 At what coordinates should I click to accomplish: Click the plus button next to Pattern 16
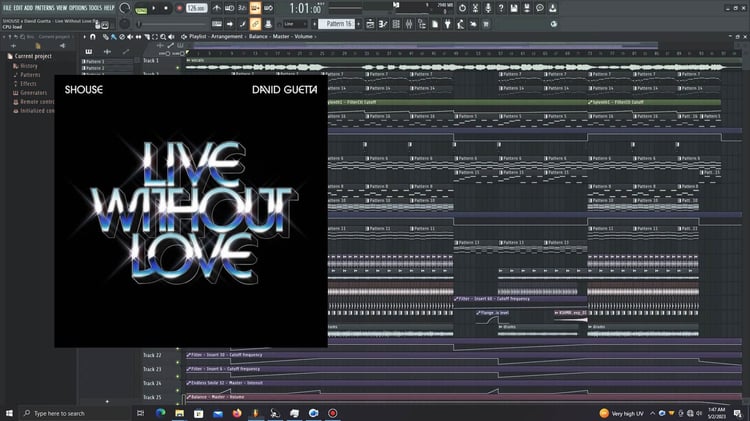[359, 24]
